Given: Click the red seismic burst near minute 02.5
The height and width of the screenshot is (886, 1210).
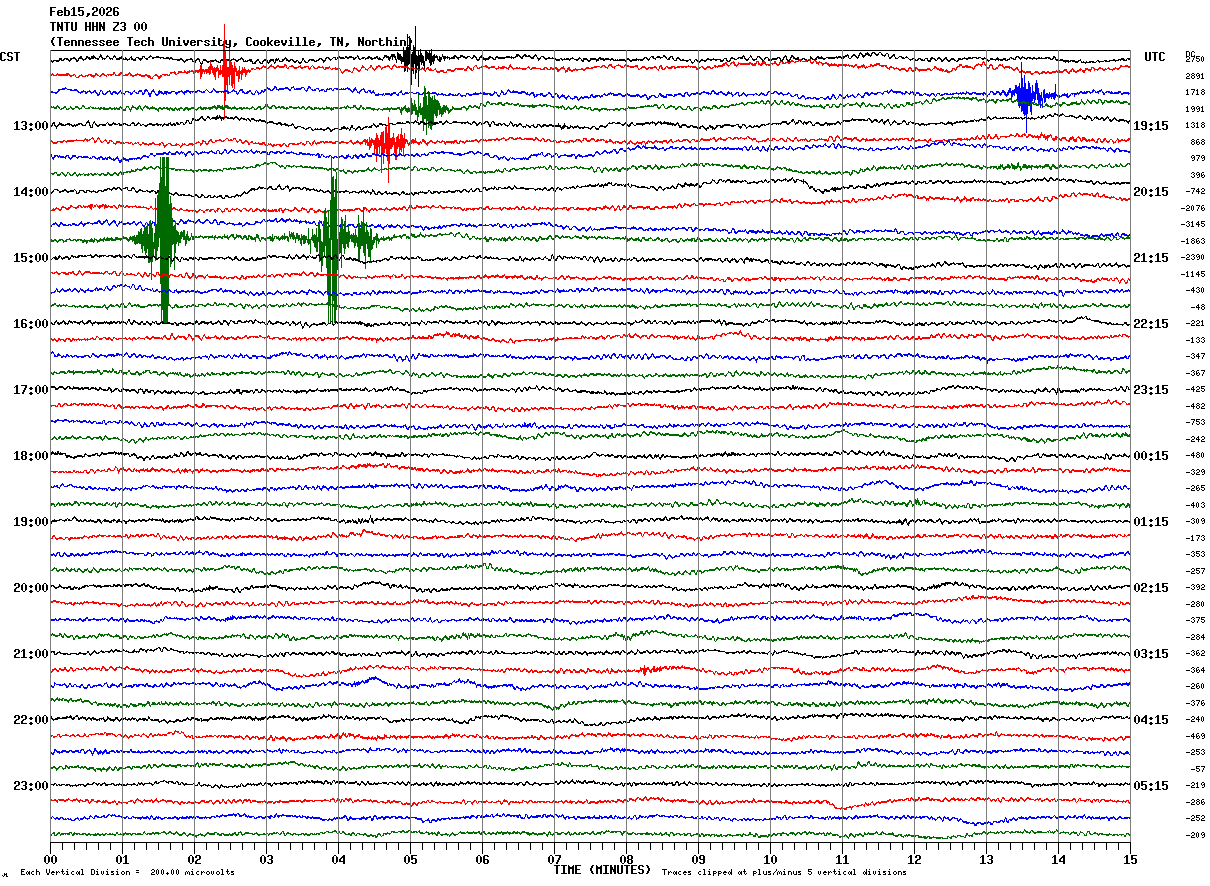Looking at the screenshot, I should point(225,71).
